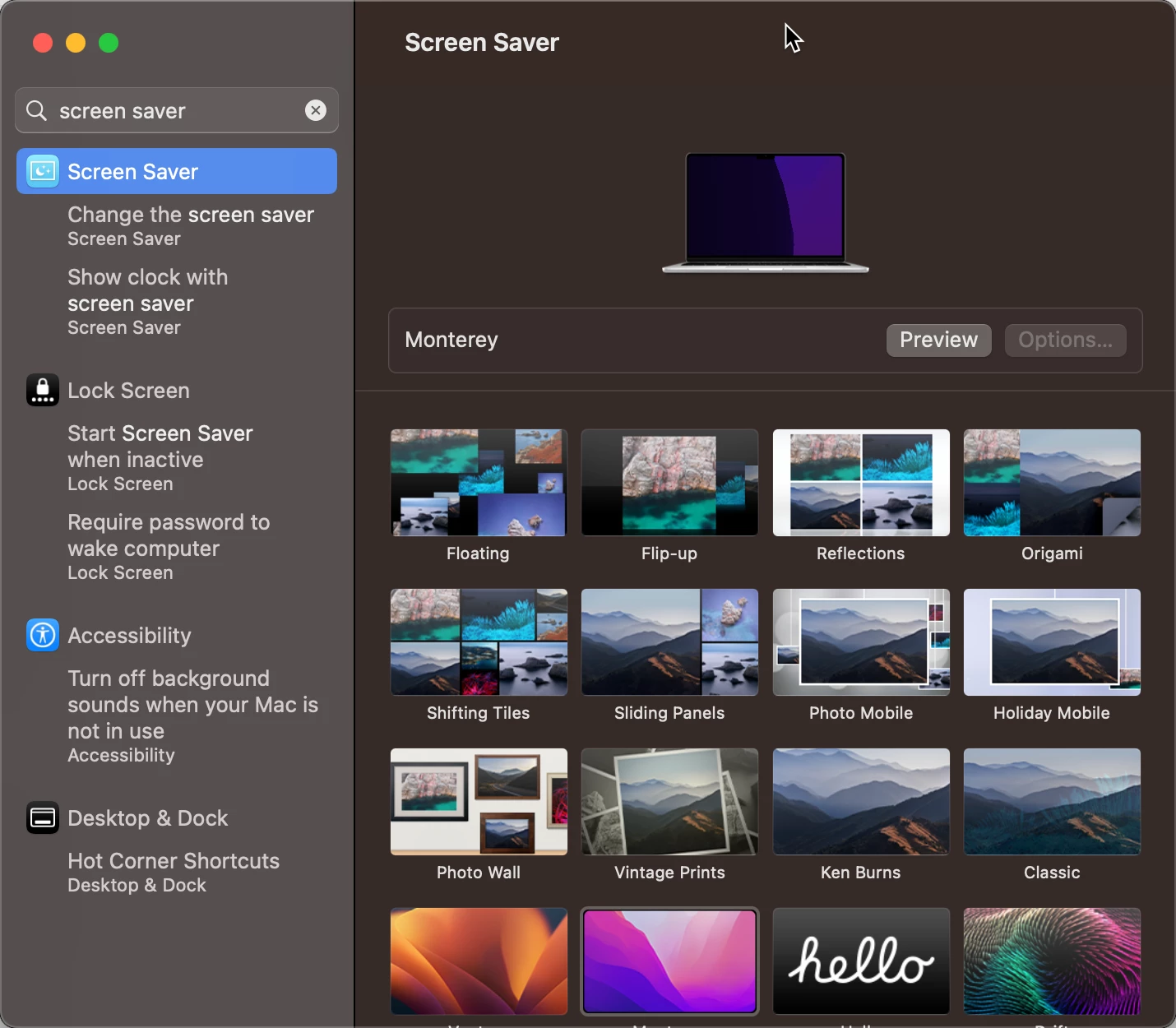Open Turn off background sounds result
1176x1028 pixels.
click(192, 715)
